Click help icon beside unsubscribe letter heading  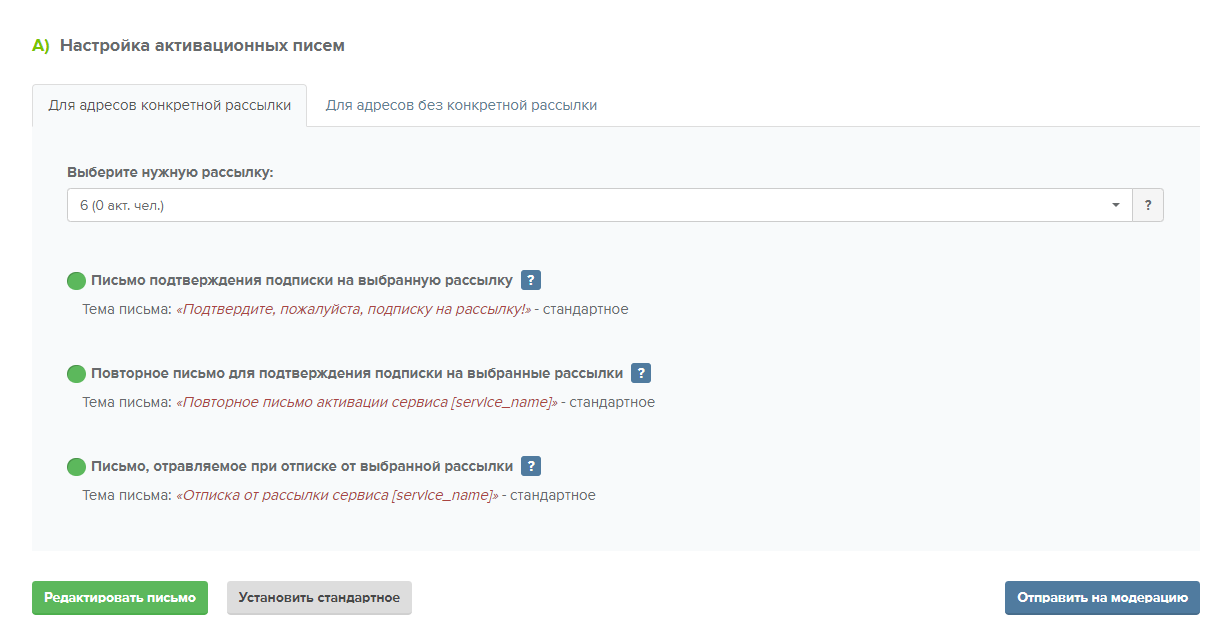click(x=531, y=466)
